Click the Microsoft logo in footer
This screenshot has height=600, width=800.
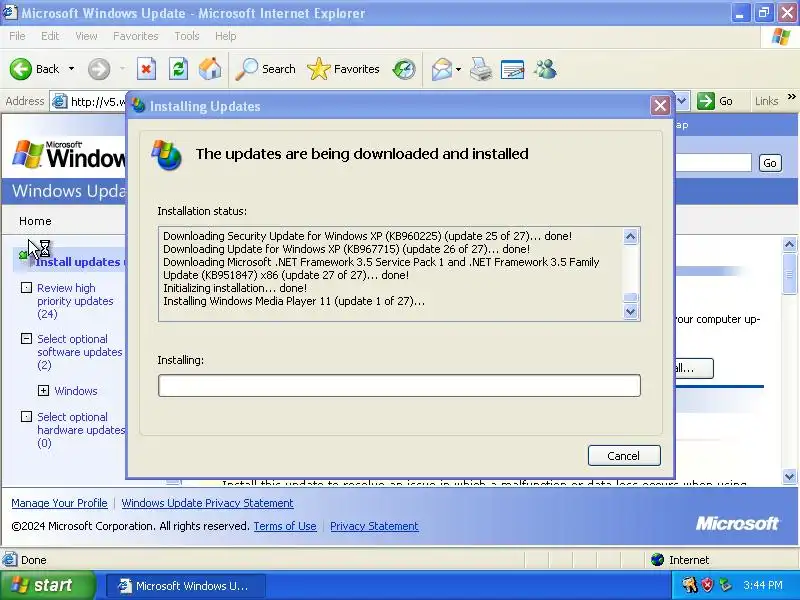click(x=737, y=523)
